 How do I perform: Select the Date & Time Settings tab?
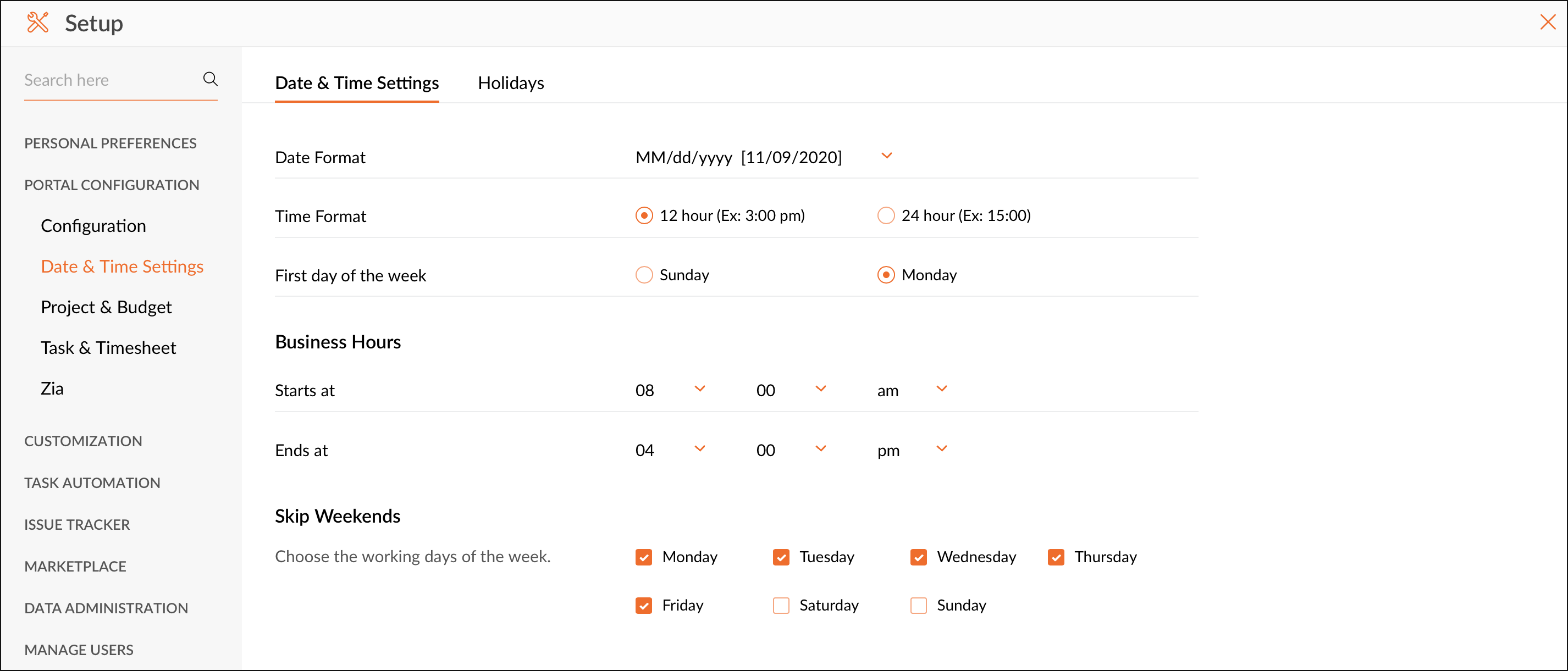click(357, 83)
